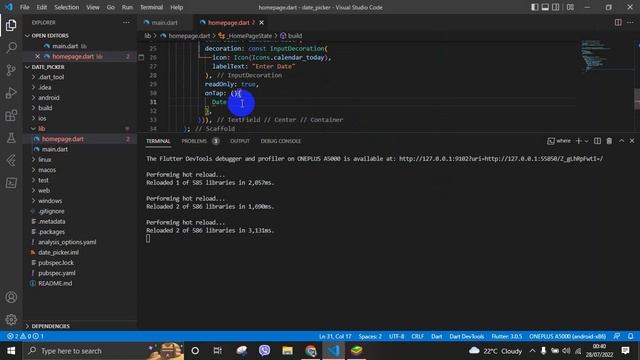Open Task View on taskbar
640x360 pixels.
coord(218,351)
